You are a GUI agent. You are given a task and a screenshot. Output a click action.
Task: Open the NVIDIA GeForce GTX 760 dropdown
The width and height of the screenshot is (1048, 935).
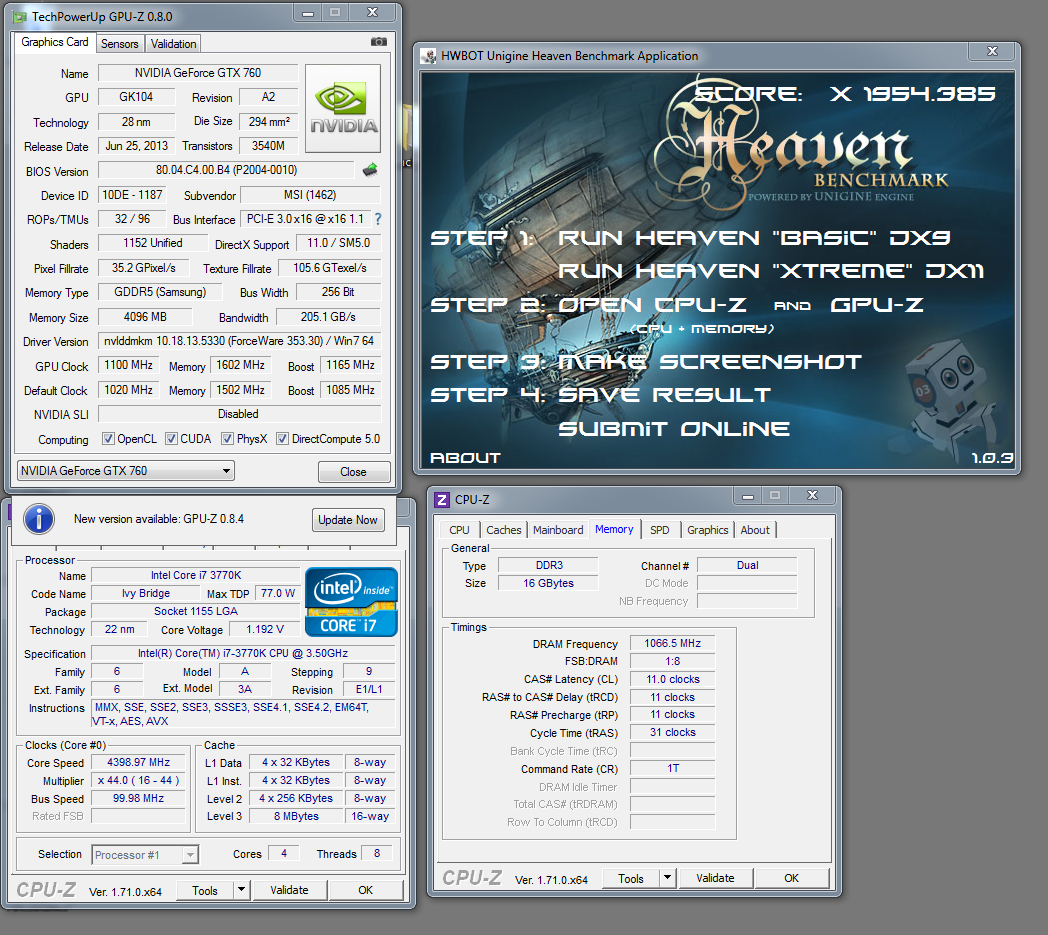[x=126, y=471]
